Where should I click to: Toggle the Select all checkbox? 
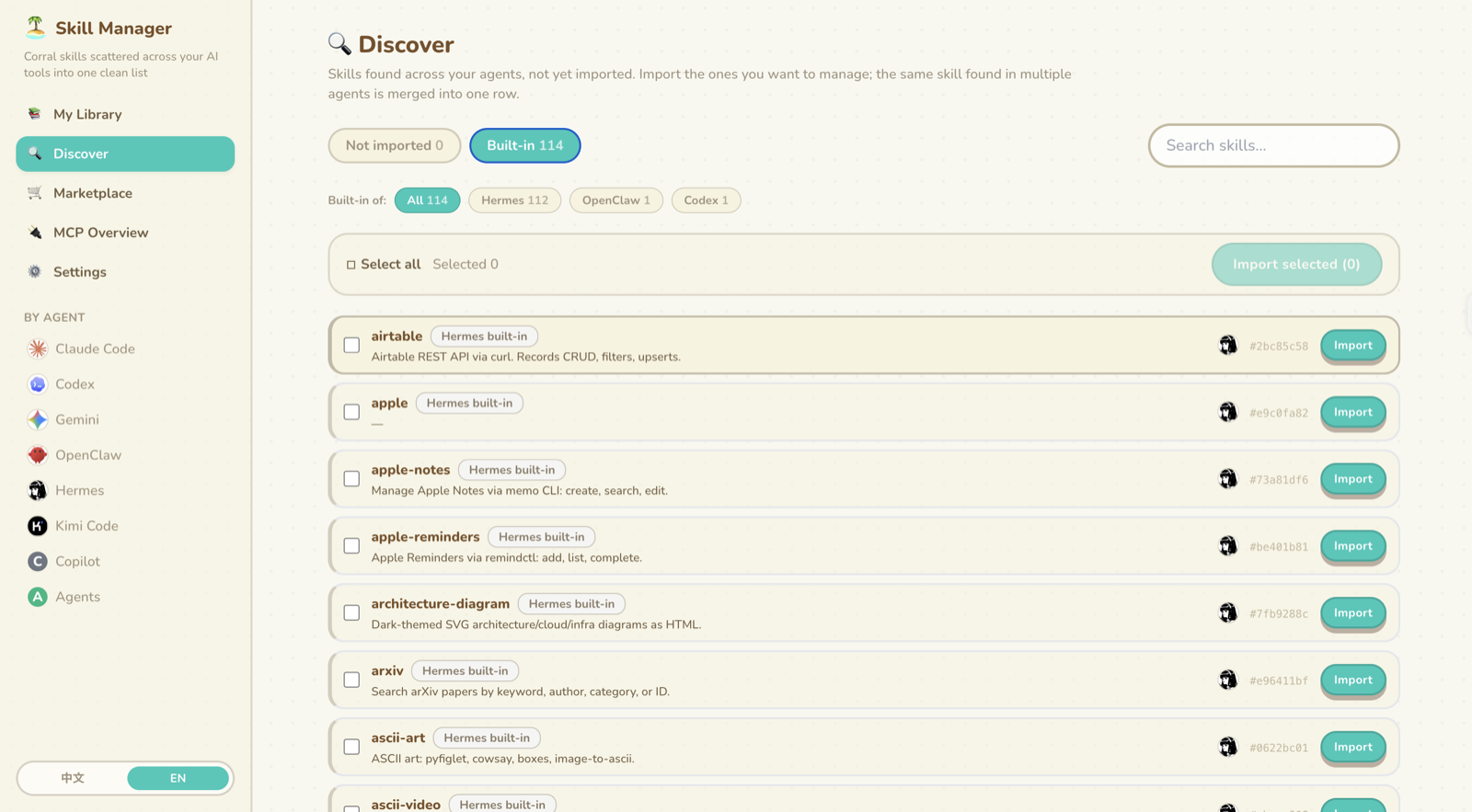tap(351, 265)
